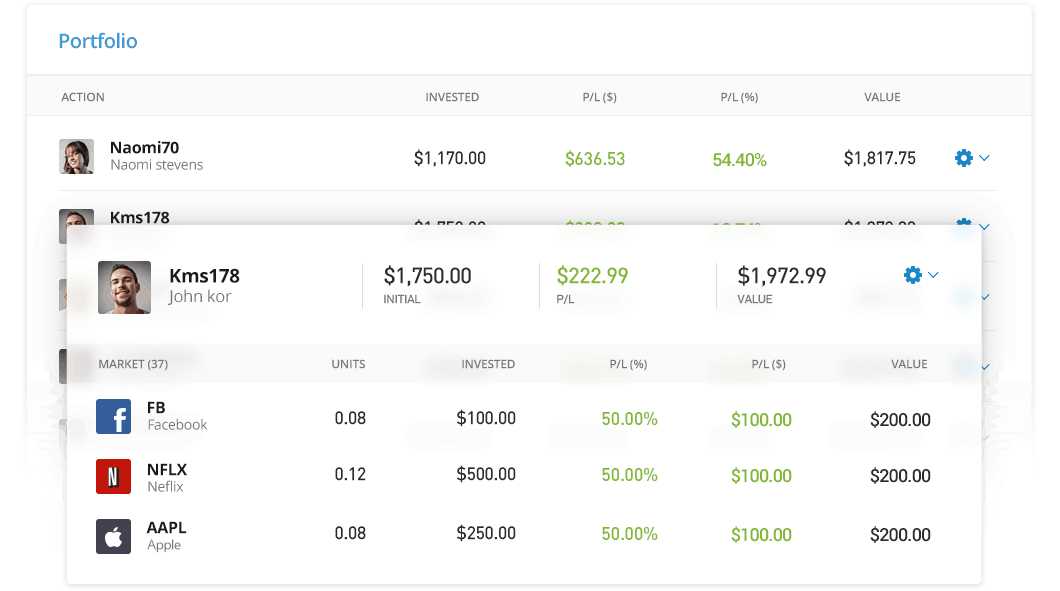
Task: Sort by the UNITS column header
Action: (x=348, y=364)
